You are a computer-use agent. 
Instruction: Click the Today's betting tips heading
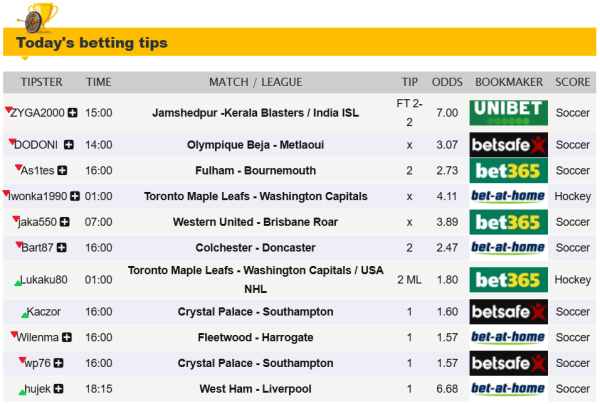(91, 43)
